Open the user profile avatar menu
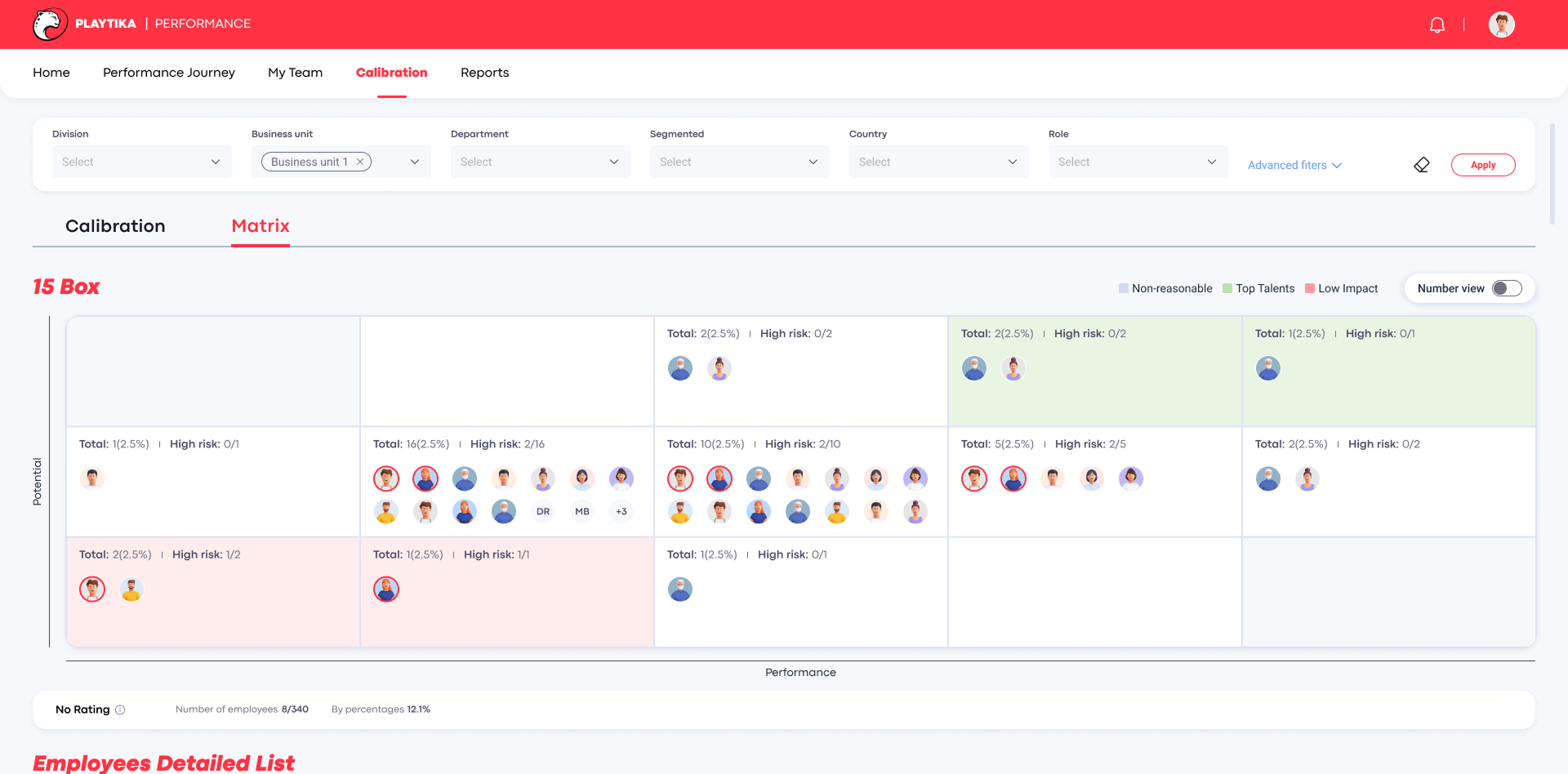Screen dimensions: 1568x774 pos(1501,24)
